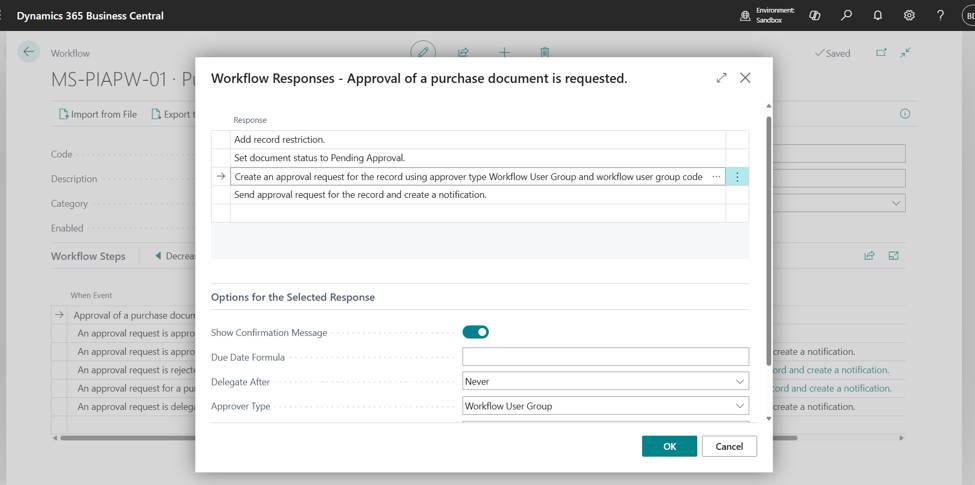Open row options for the selected response

(737, 177)
